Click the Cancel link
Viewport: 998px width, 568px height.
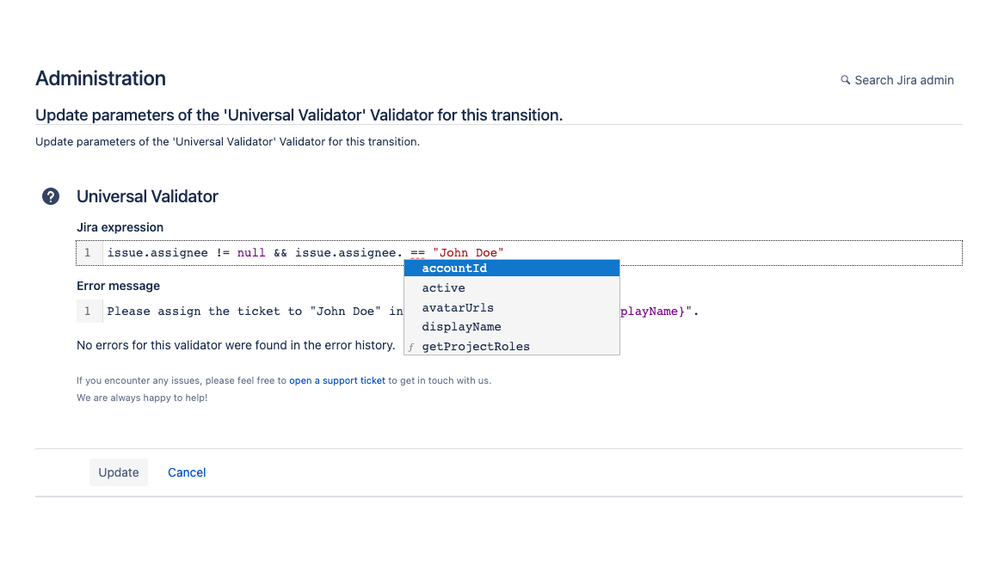point(186,472)
